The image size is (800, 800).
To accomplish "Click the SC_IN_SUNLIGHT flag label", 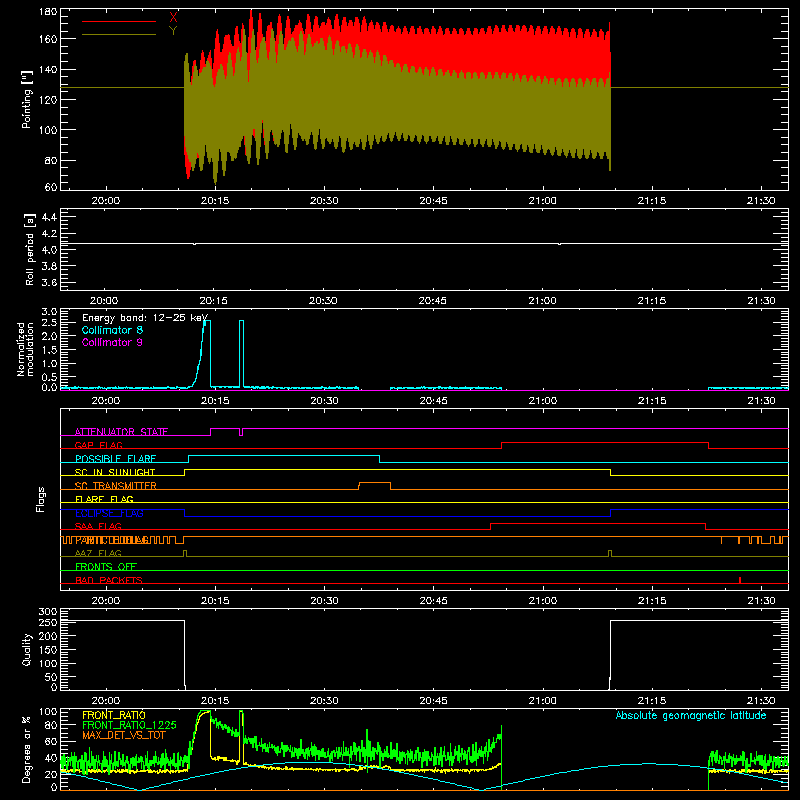I will 115,472.
